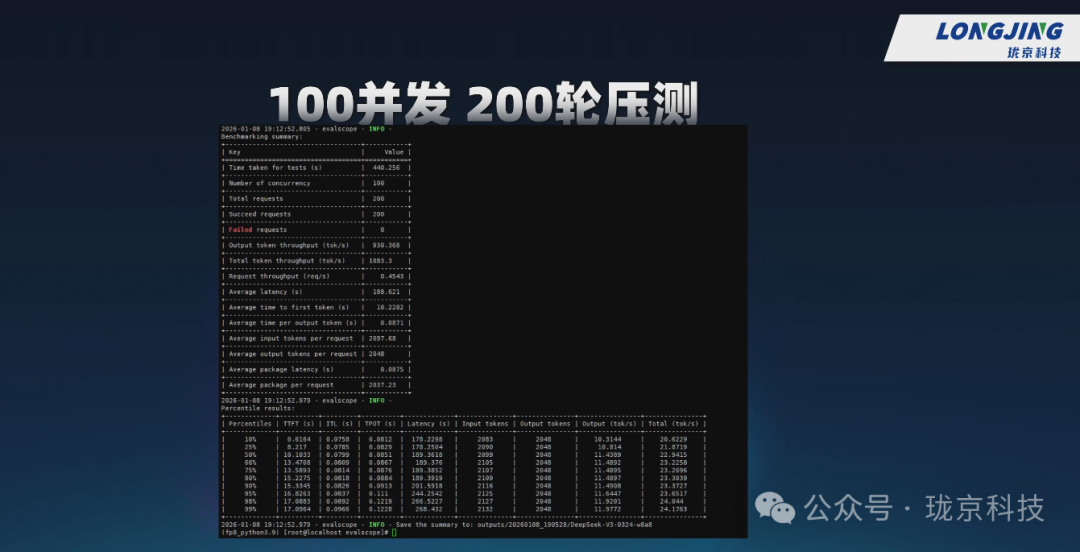Select Input tokens value 2132

coord(484,509)
